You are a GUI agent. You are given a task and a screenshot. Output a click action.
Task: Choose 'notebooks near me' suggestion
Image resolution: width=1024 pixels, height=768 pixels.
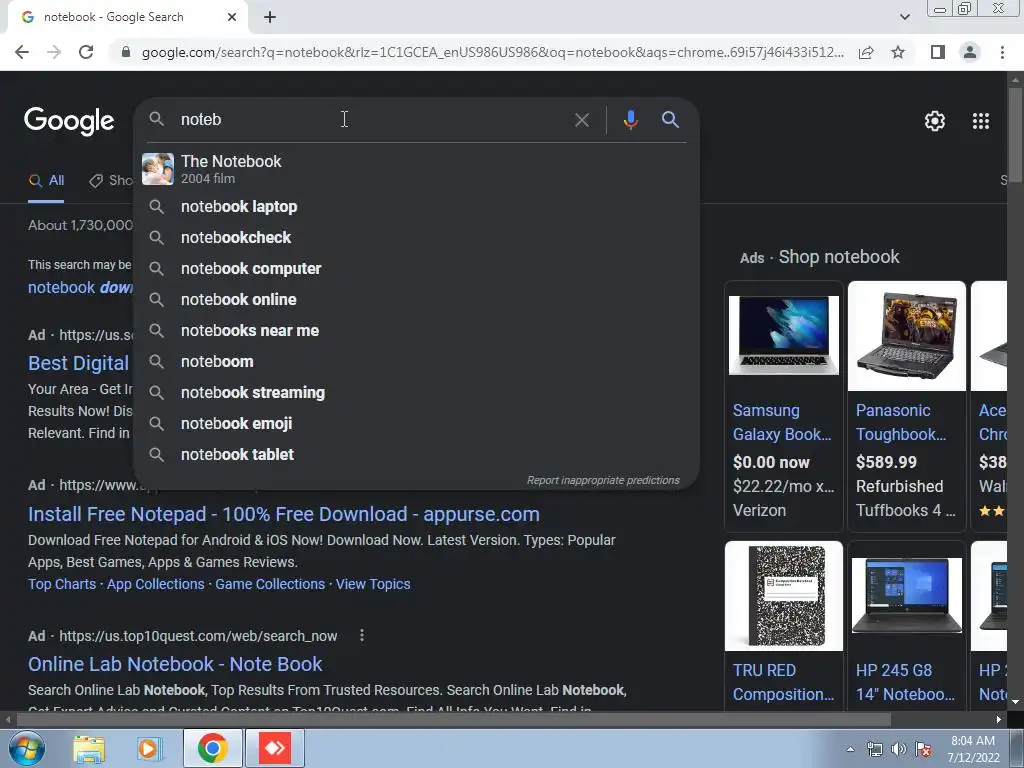click(x=417, y=330)
